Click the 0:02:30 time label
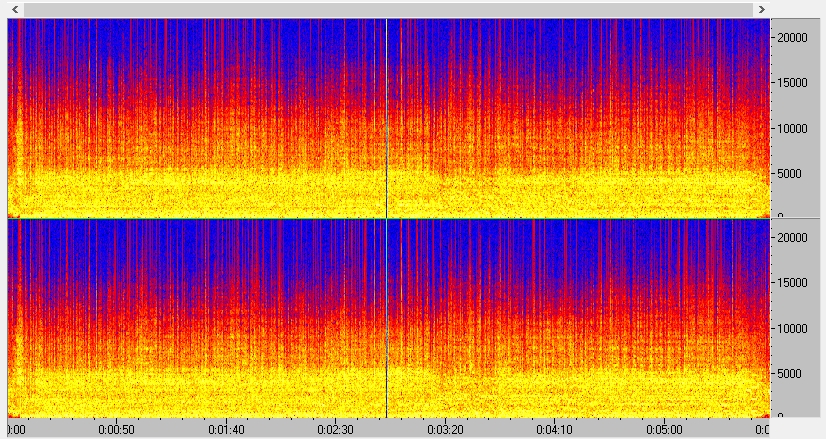The height and width of the screenshot is (439, 826). pos(336,430)
